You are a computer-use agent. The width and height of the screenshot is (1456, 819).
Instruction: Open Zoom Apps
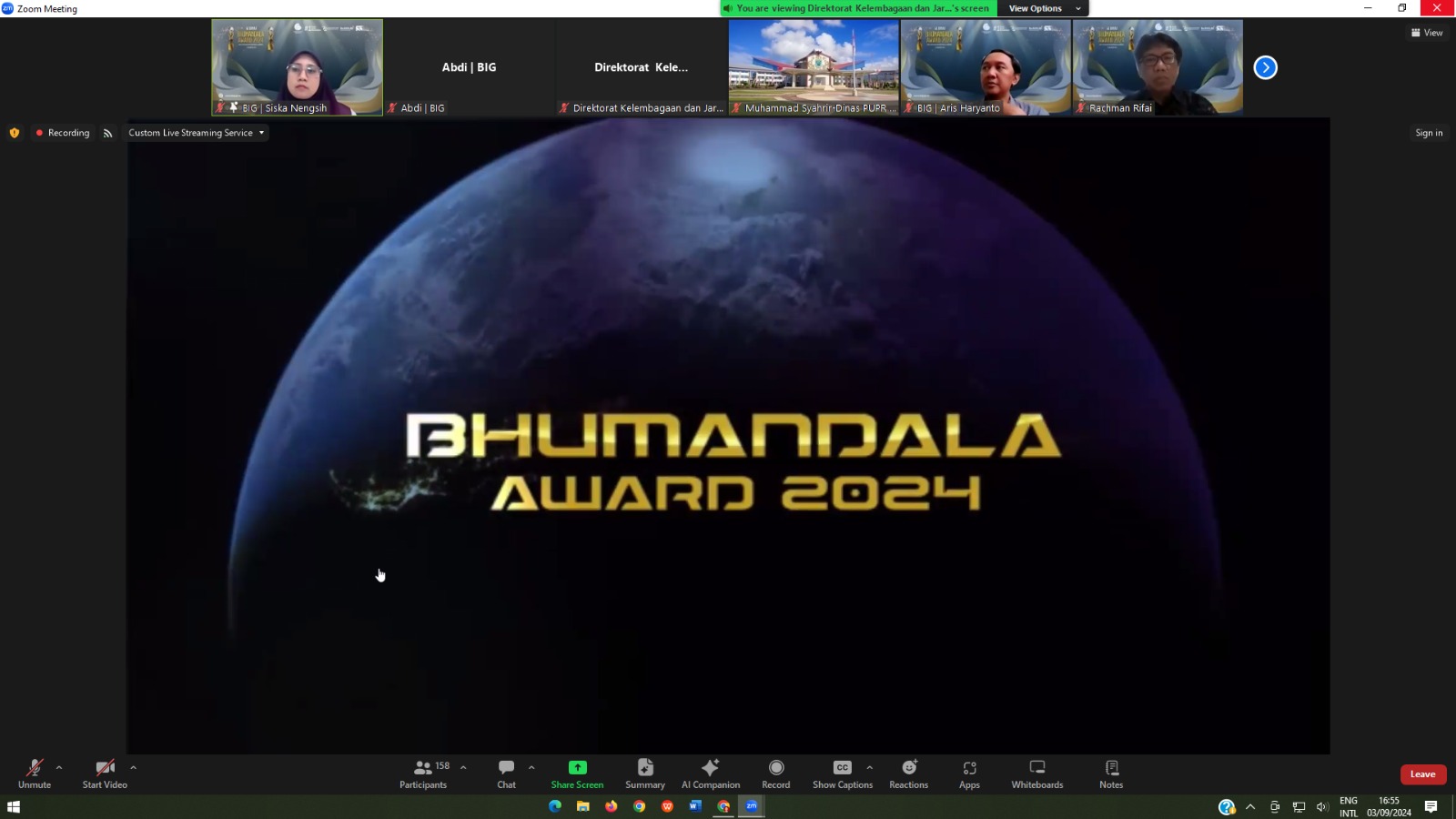(969, 773)
